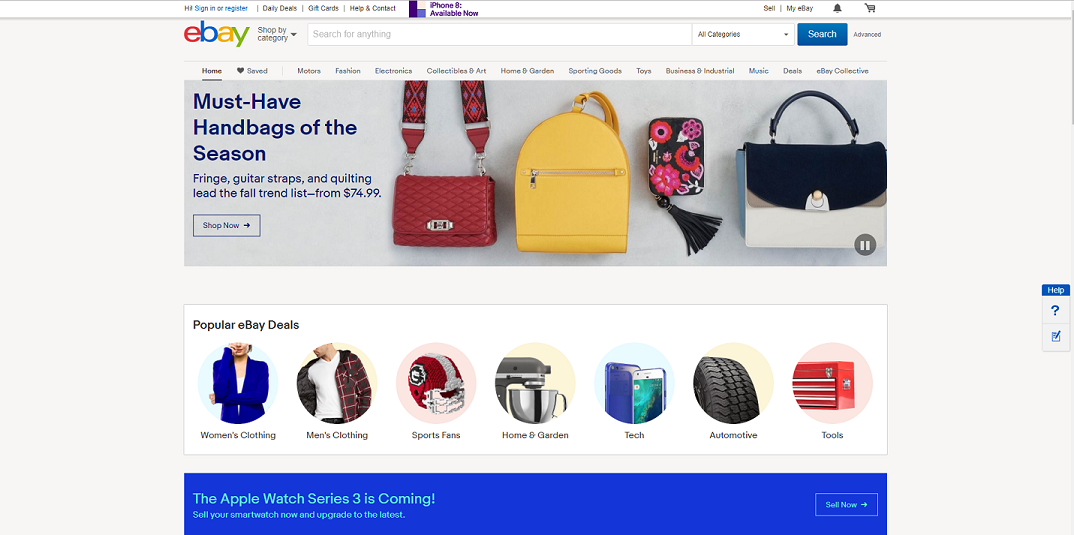Click the heart Saved icon
1074x535 pixels.
[x=240, y=71]
